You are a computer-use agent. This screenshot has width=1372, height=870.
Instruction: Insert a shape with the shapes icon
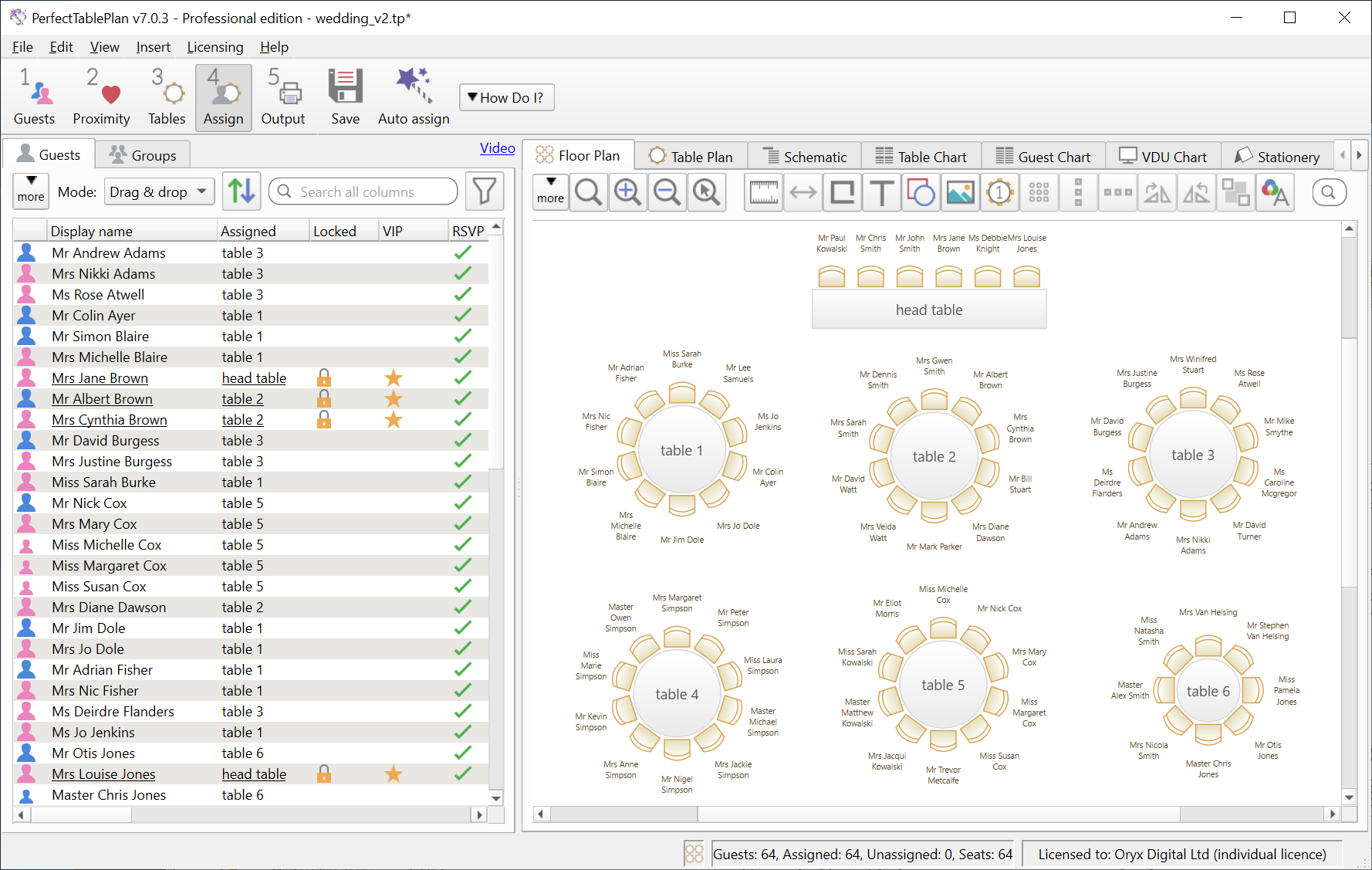921,193
